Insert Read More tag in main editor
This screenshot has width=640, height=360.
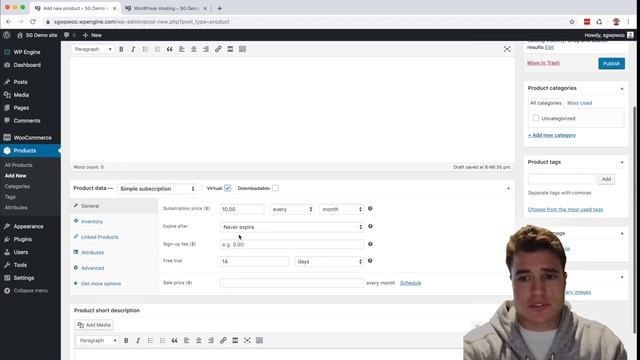(230, 49)
